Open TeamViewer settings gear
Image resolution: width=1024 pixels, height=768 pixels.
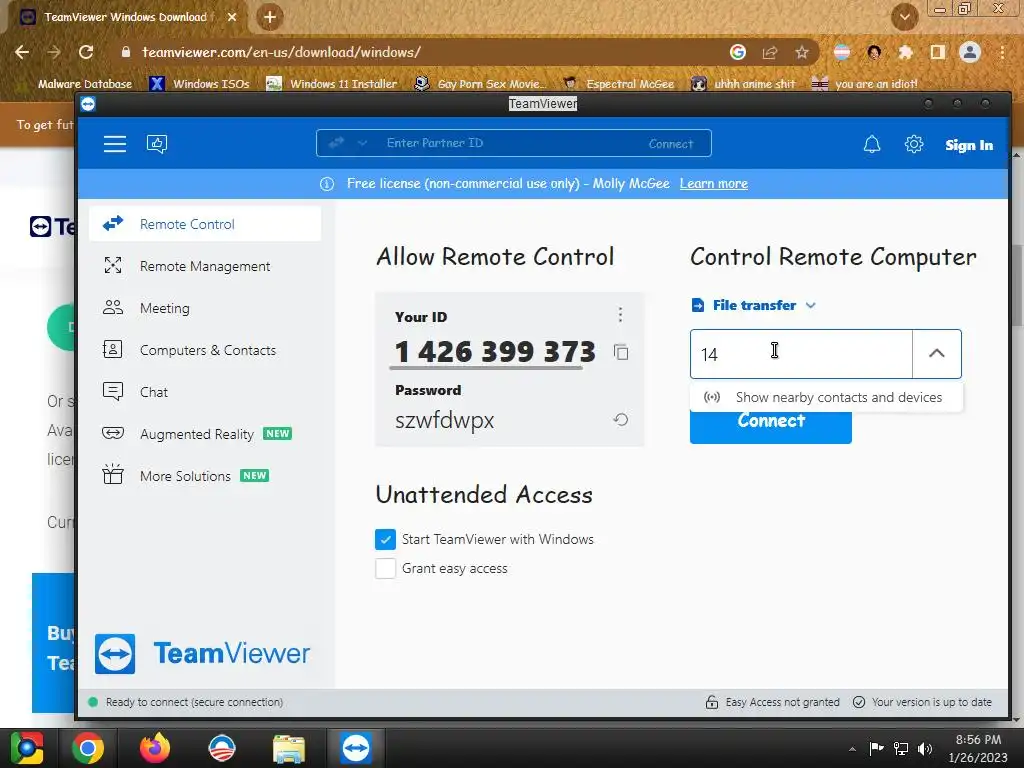[914, 144]
